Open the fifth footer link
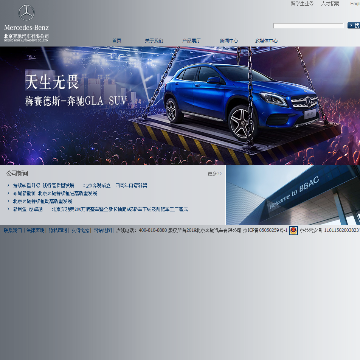 (x=103, y=230)
